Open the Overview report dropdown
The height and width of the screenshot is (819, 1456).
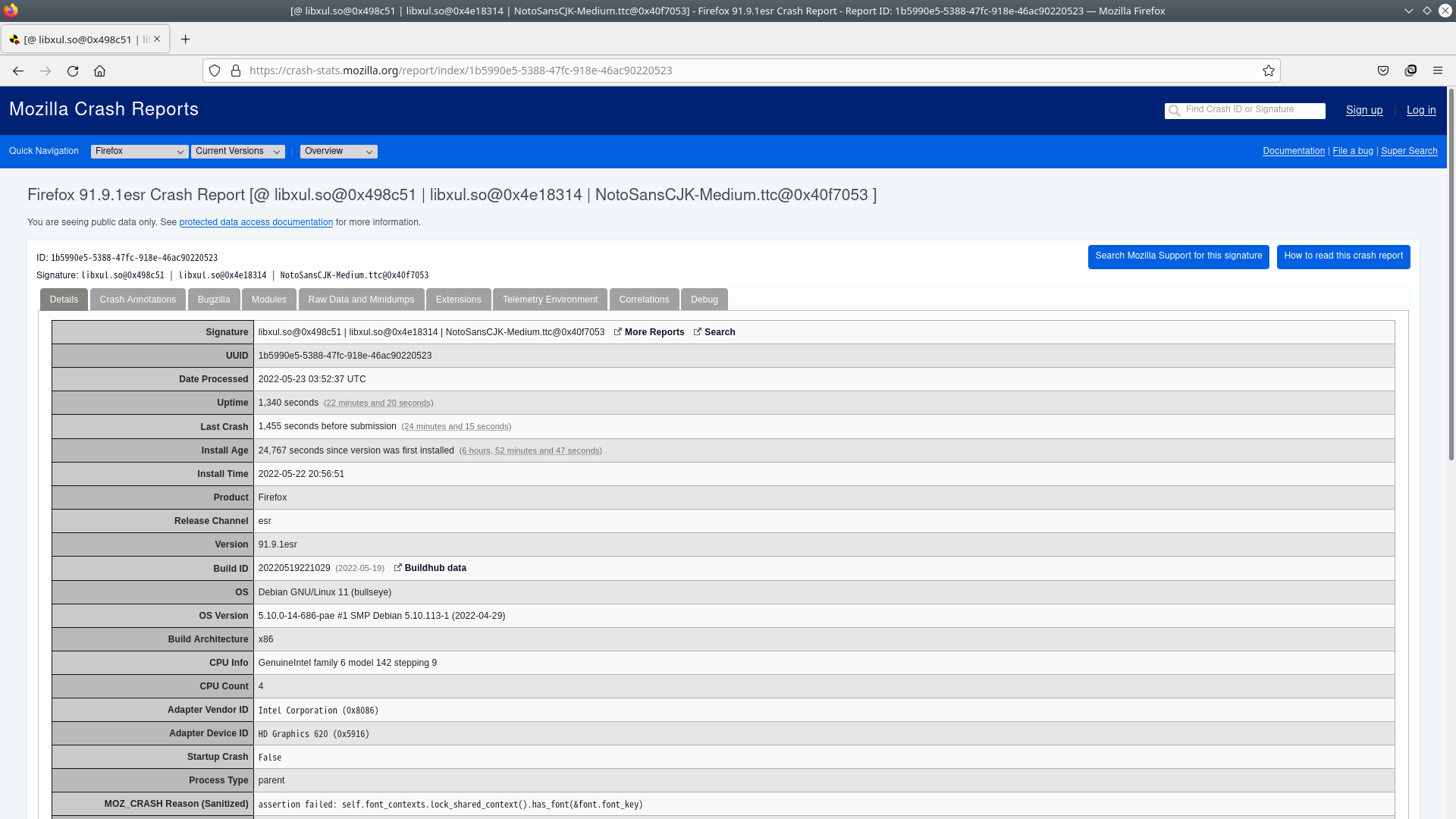[x=339, y=152]
